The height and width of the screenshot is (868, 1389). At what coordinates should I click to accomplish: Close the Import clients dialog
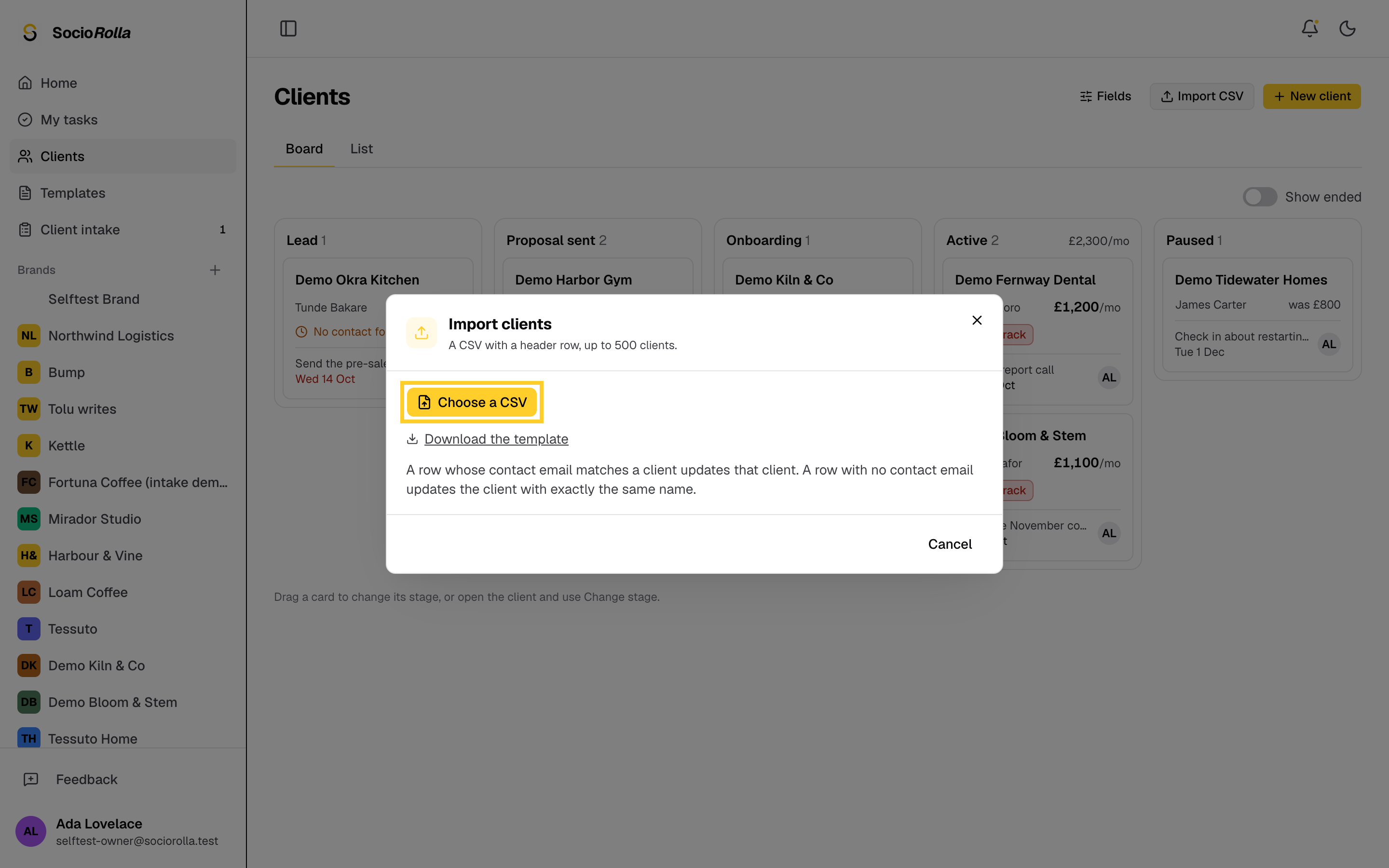[x=977, y=320]
